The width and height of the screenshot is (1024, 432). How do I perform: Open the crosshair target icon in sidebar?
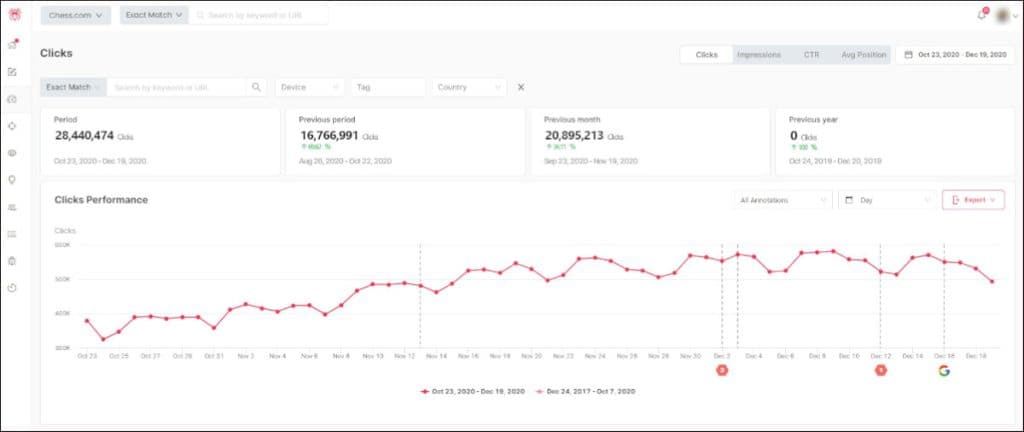click(x=12, y=126)
